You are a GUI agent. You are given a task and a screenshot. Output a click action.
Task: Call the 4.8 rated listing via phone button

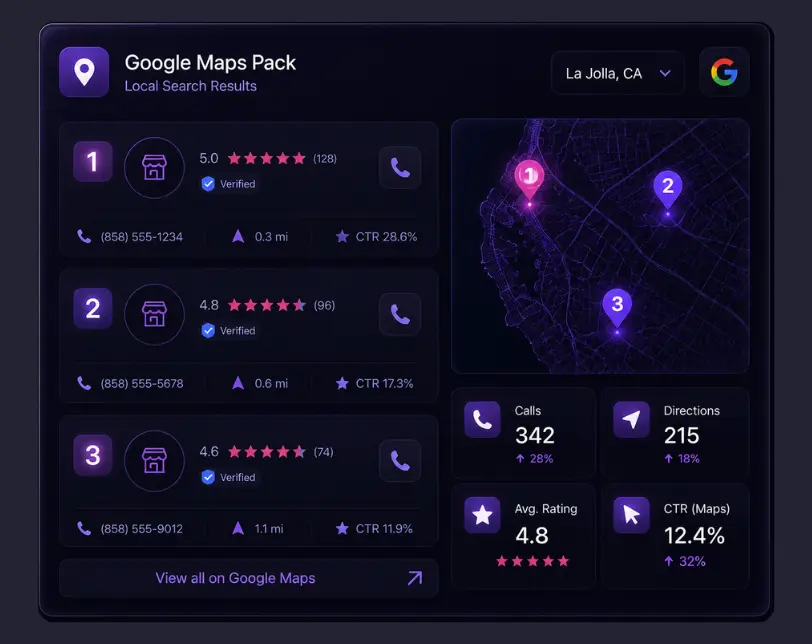(400, 314)
